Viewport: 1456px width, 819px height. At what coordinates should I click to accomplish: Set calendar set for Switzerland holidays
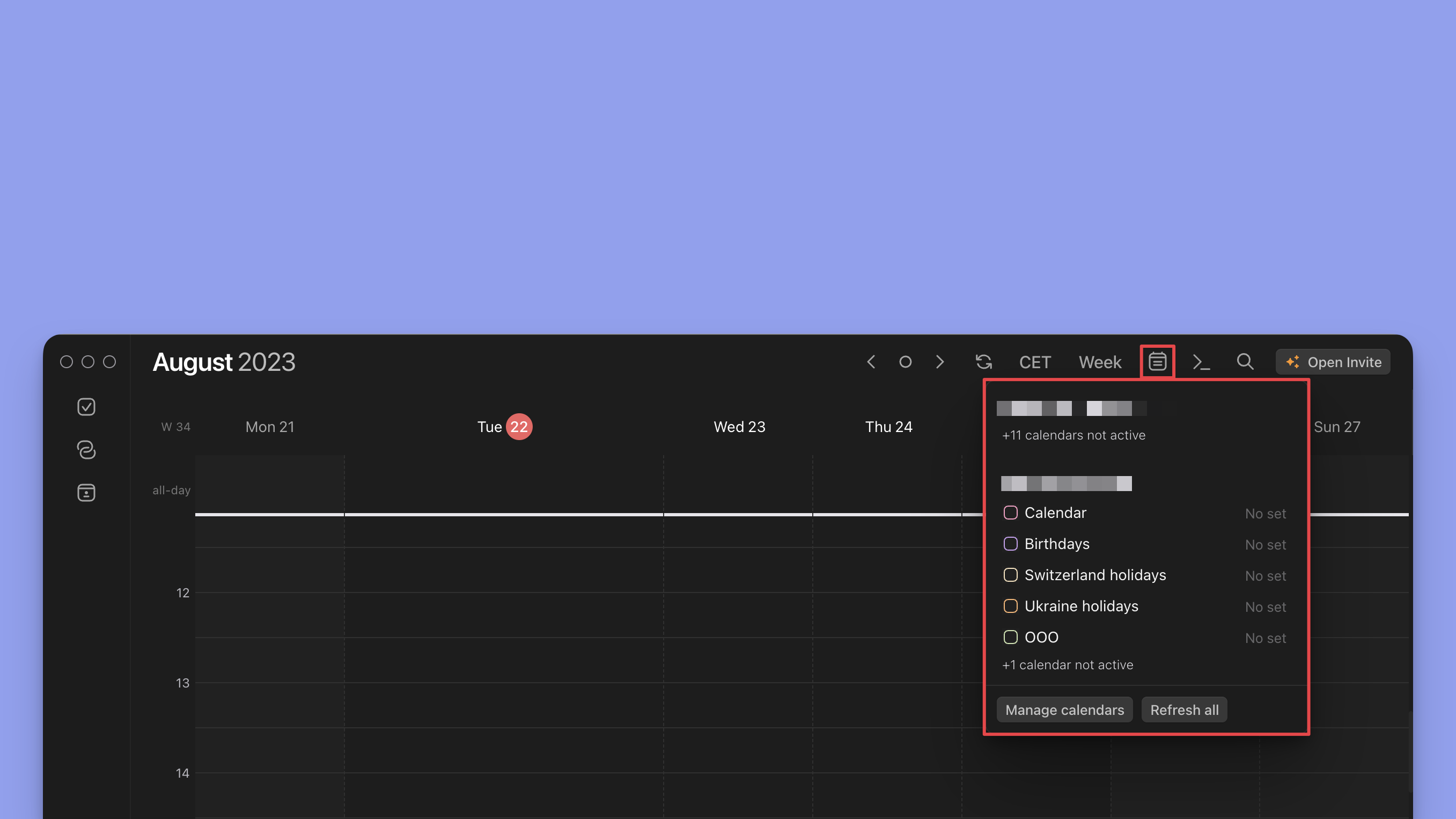[1266, 576]
